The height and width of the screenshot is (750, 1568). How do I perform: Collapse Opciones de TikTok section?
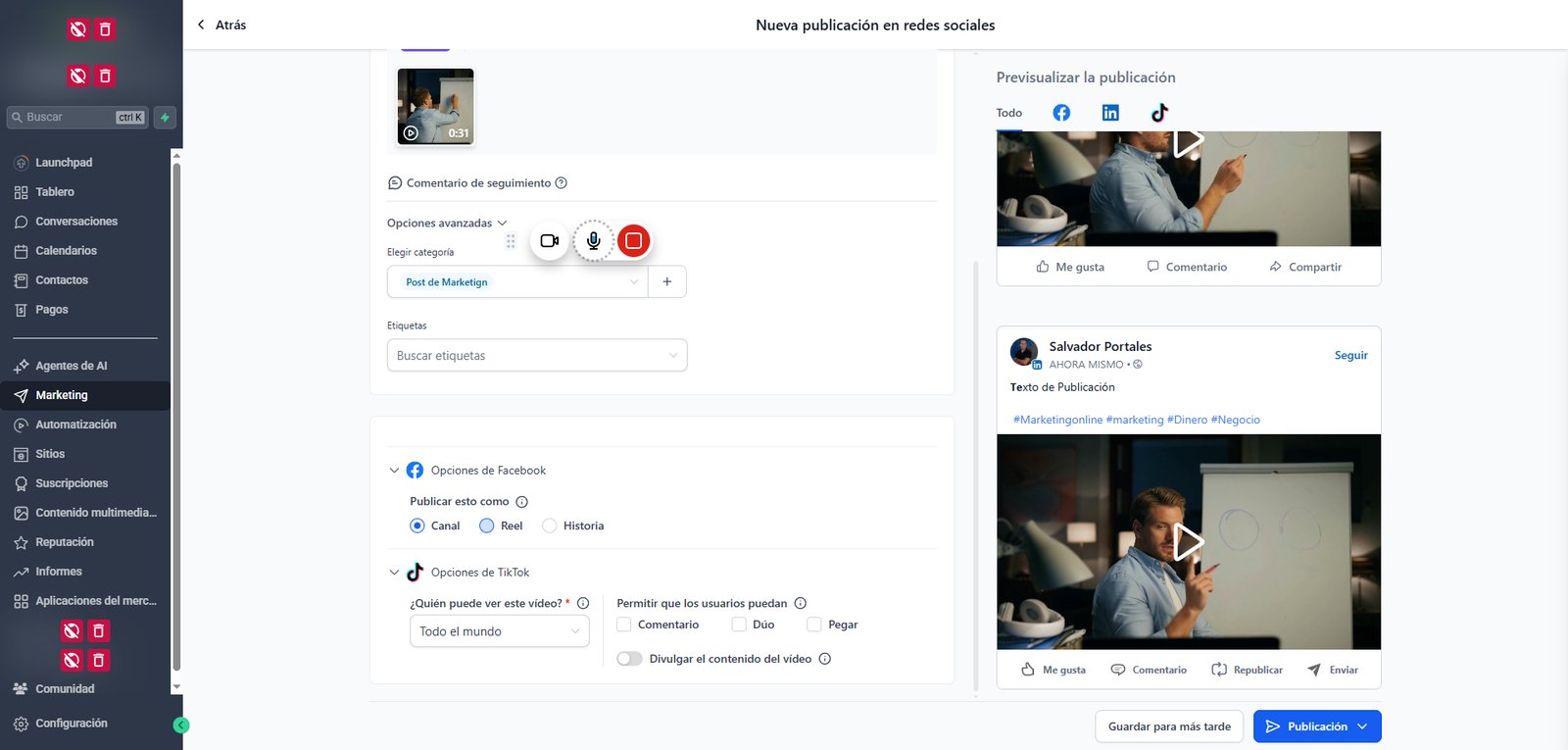pos(394,573)
